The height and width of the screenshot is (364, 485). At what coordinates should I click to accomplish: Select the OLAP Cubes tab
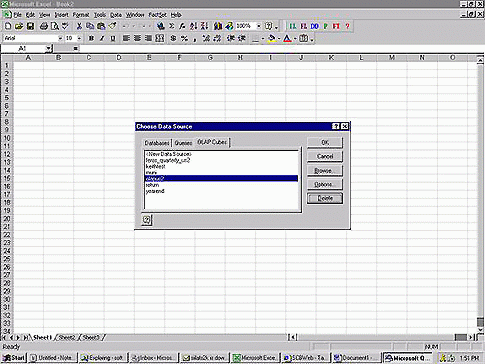[212, 142]
